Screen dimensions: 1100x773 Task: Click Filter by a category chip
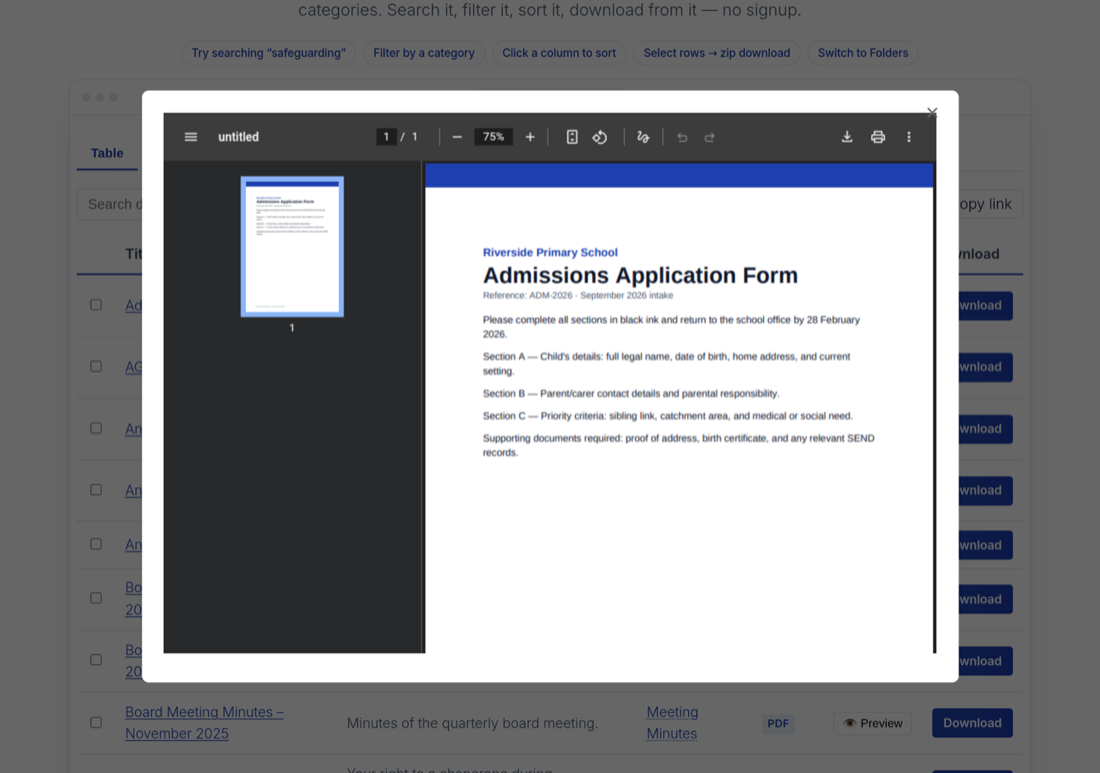pos(424,53)
